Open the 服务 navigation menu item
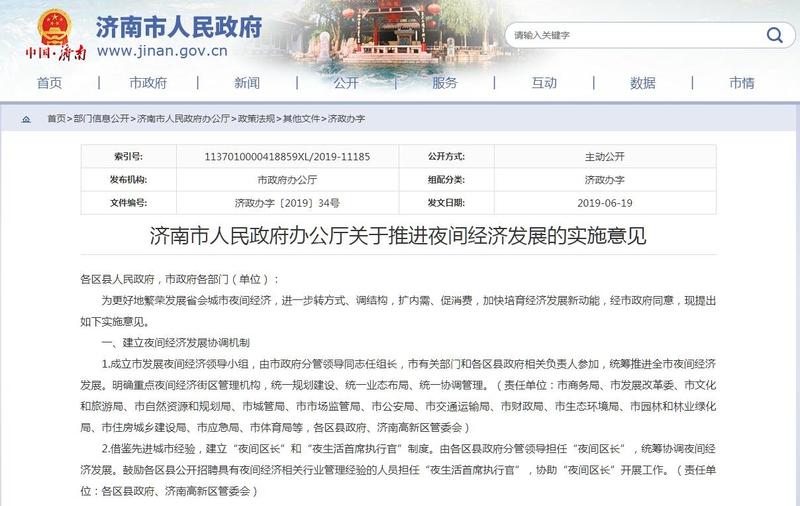The width and height of the screenshot is (800, 506). pos(445,83)
